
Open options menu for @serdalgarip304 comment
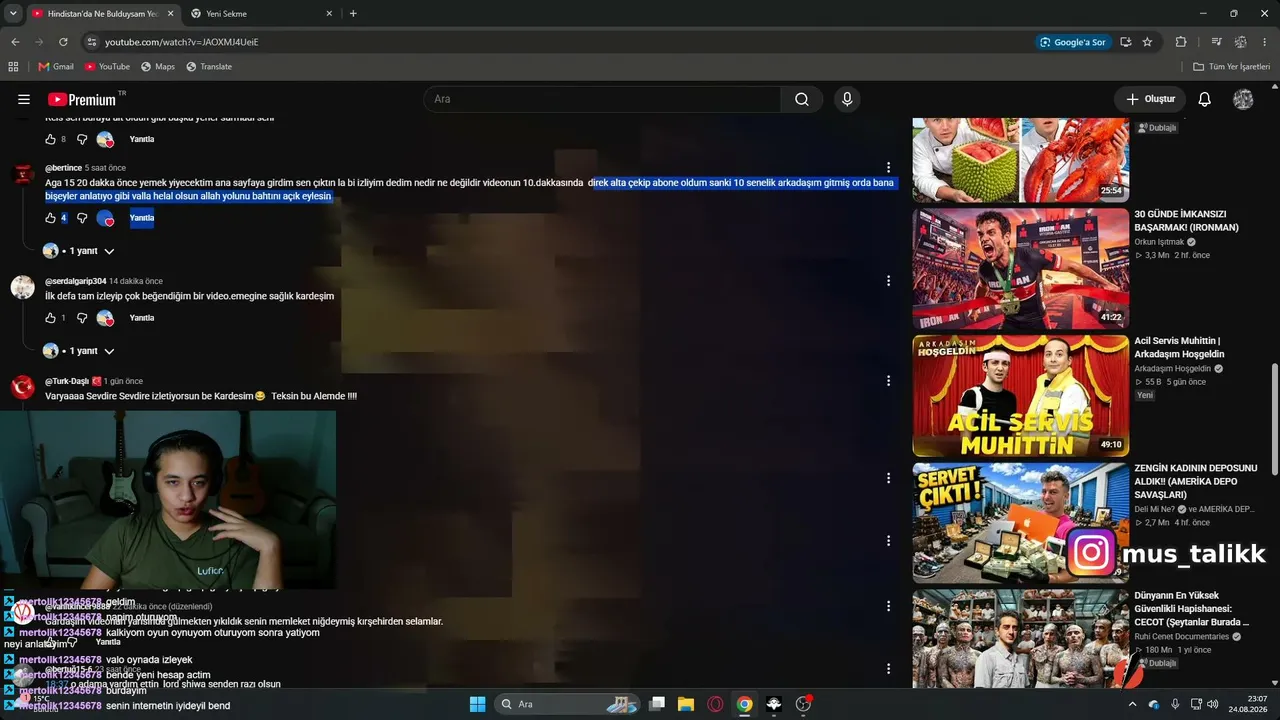888,281
